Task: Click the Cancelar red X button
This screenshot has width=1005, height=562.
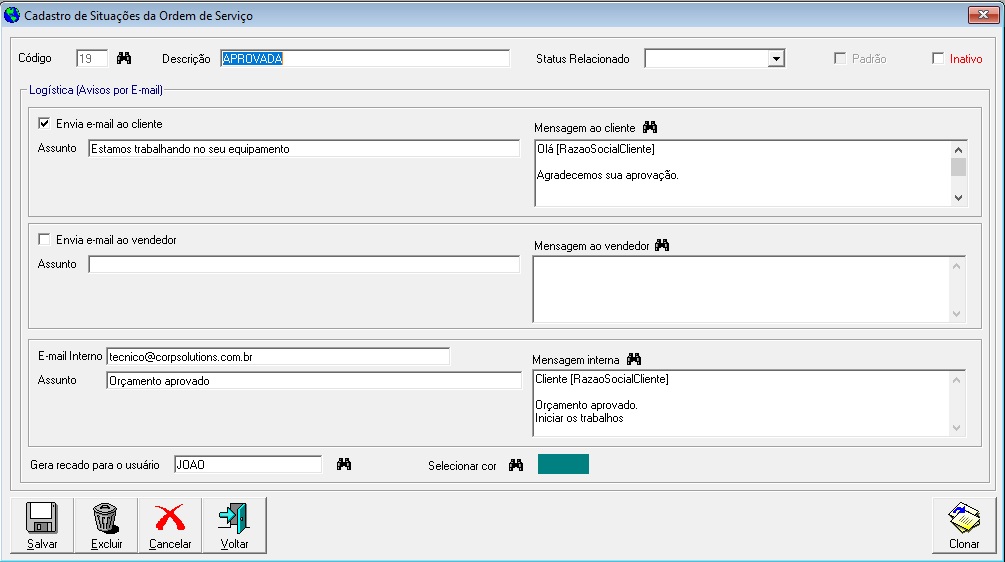Action: 170,525
